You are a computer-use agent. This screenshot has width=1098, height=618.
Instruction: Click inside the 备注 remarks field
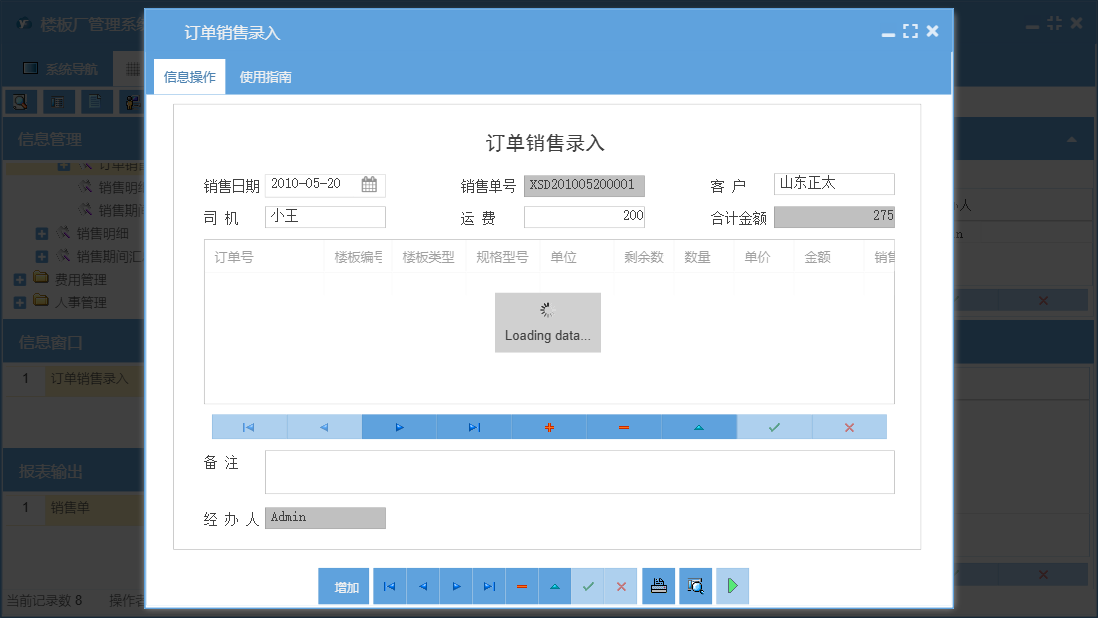[x=580, y=471]
